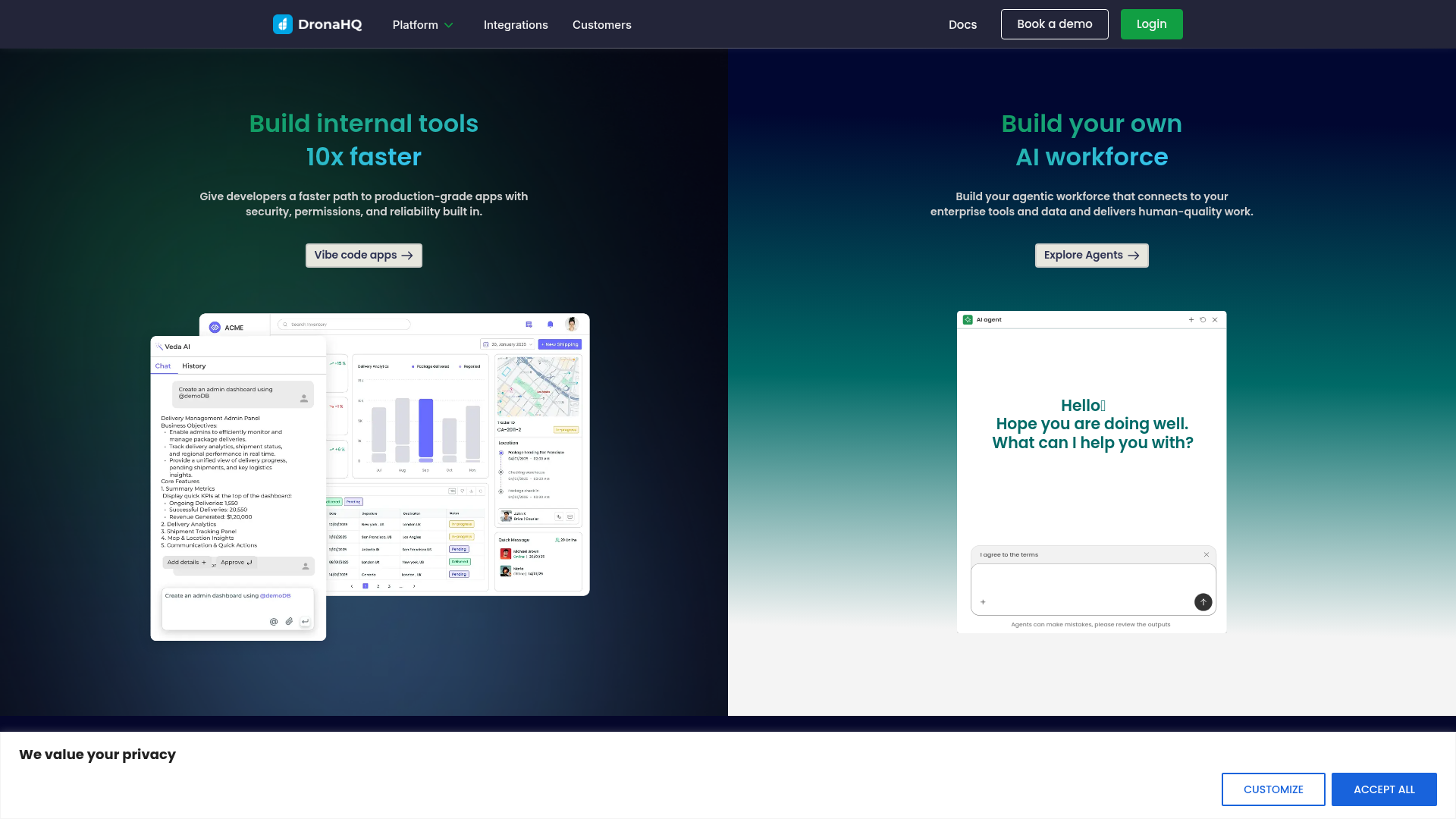Click the Explore Agents button
The image size is (1456, 819).
point(1091,255)
